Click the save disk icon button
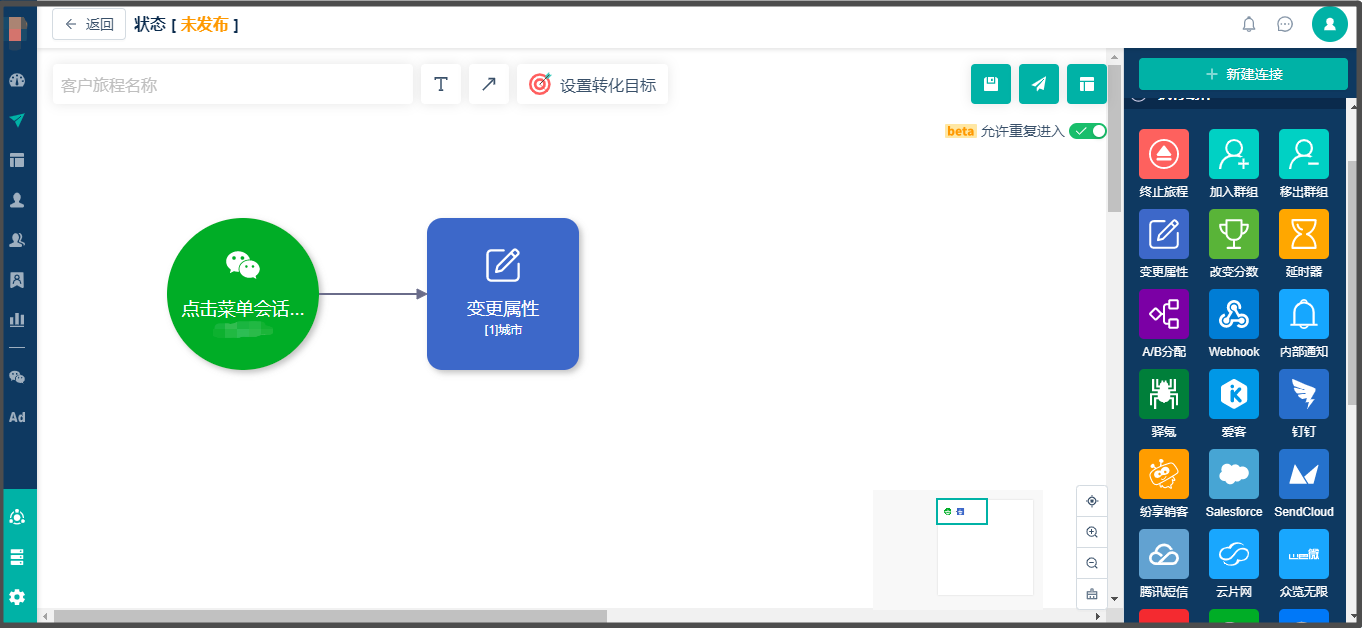 tap(991, 84)
